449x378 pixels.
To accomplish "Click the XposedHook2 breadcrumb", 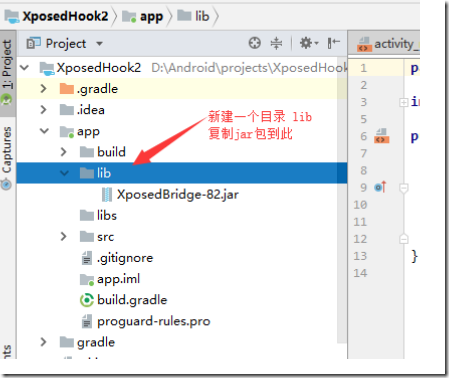I will 57,16.
